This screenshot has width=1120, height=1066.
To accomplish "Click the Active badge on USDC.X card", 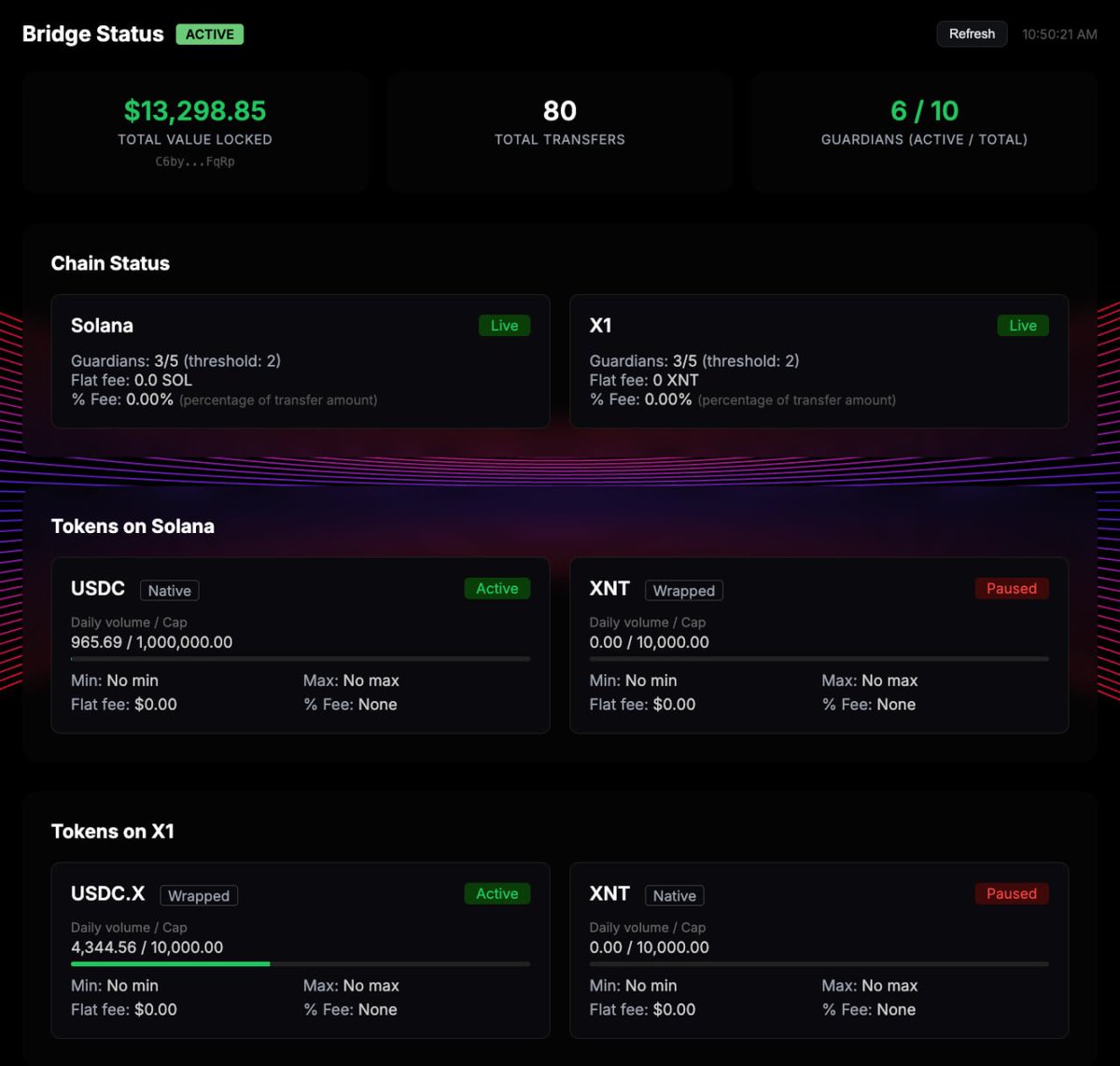I will [x=497, y=894].
